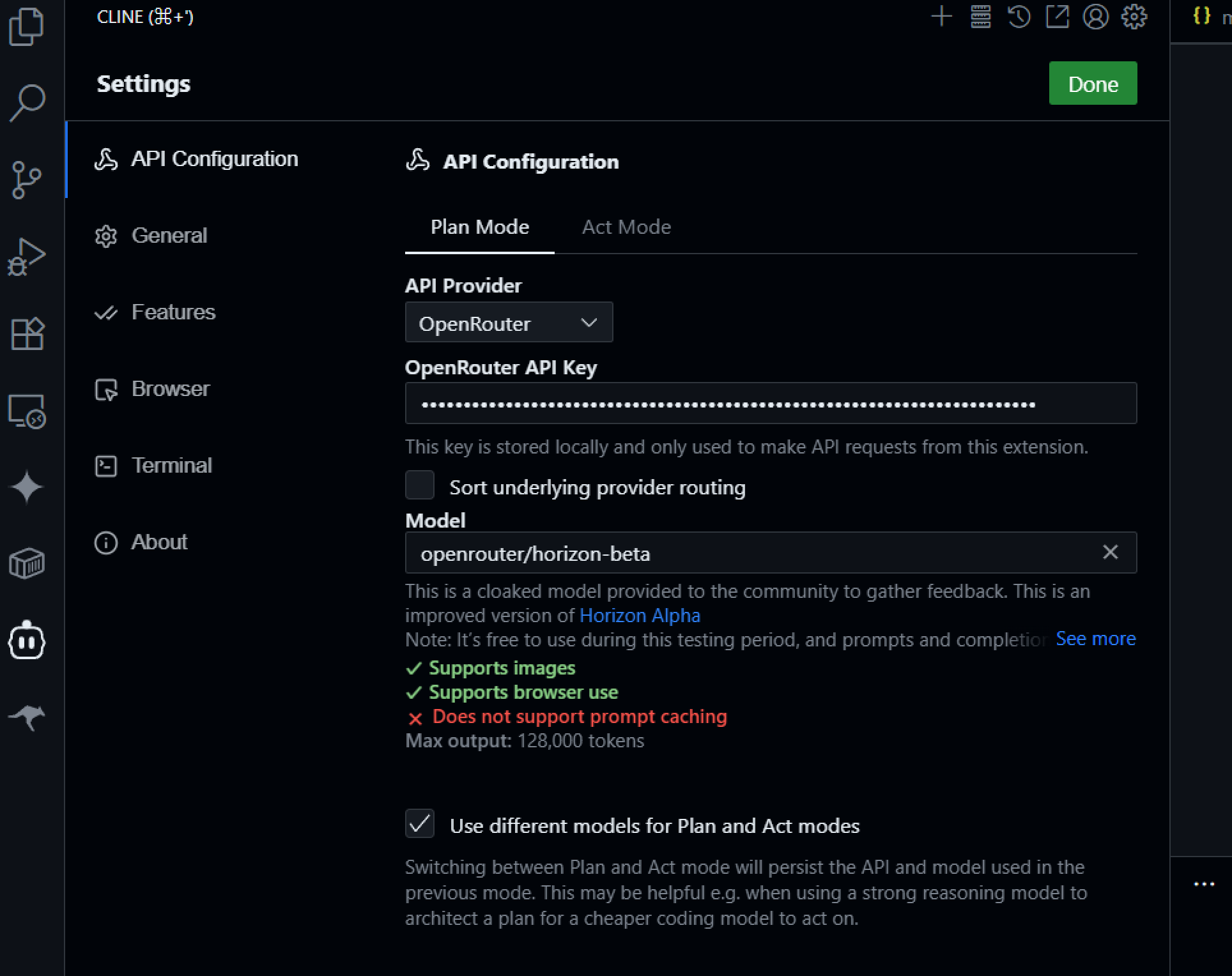Viewport: 1232px width, 976px height.
Task: Open Cline in a new editor tab
Action: pyautogui.click(x=1058, y=17)
